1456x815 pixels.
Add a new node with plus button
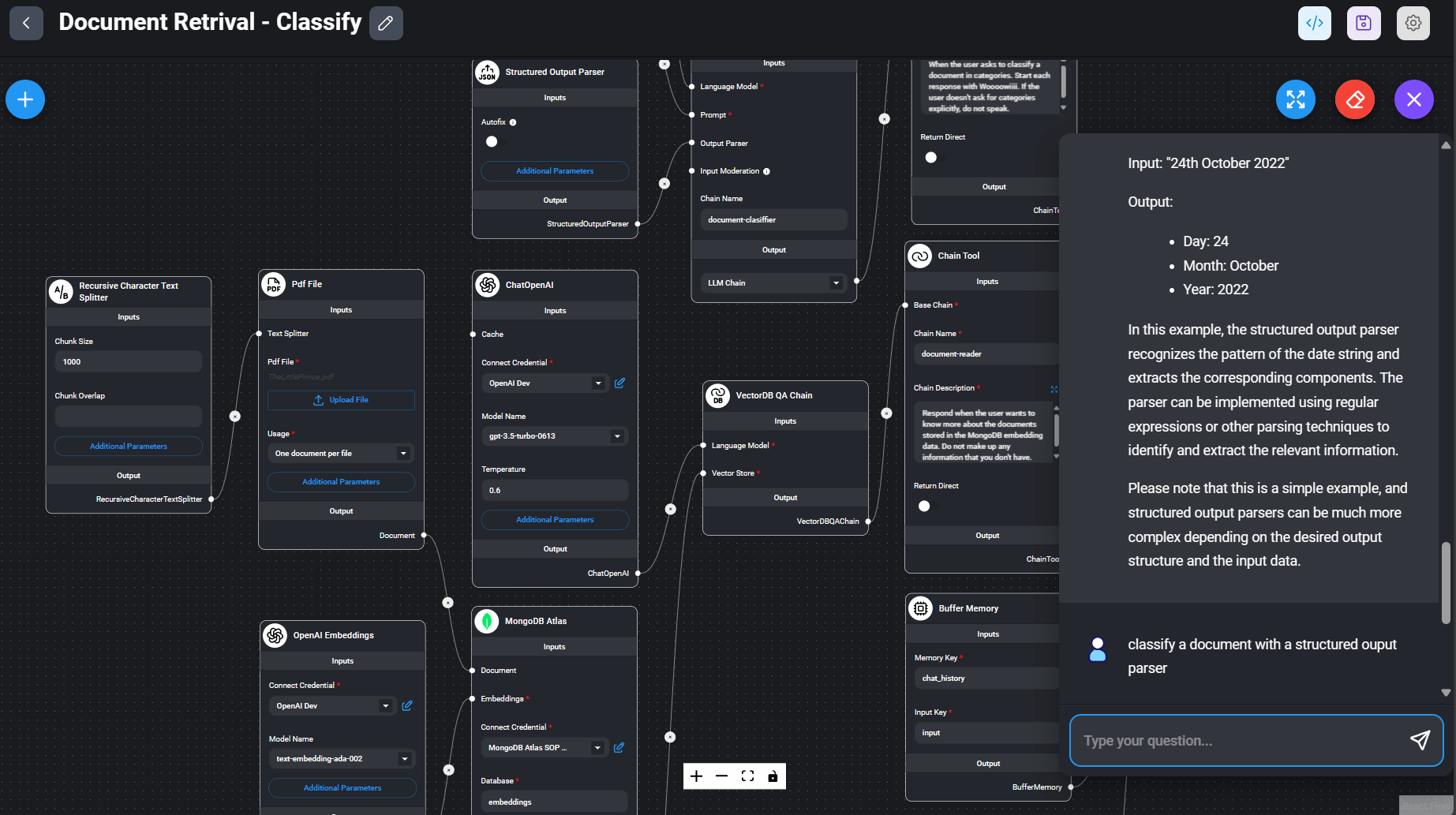[x=25, y=99]
